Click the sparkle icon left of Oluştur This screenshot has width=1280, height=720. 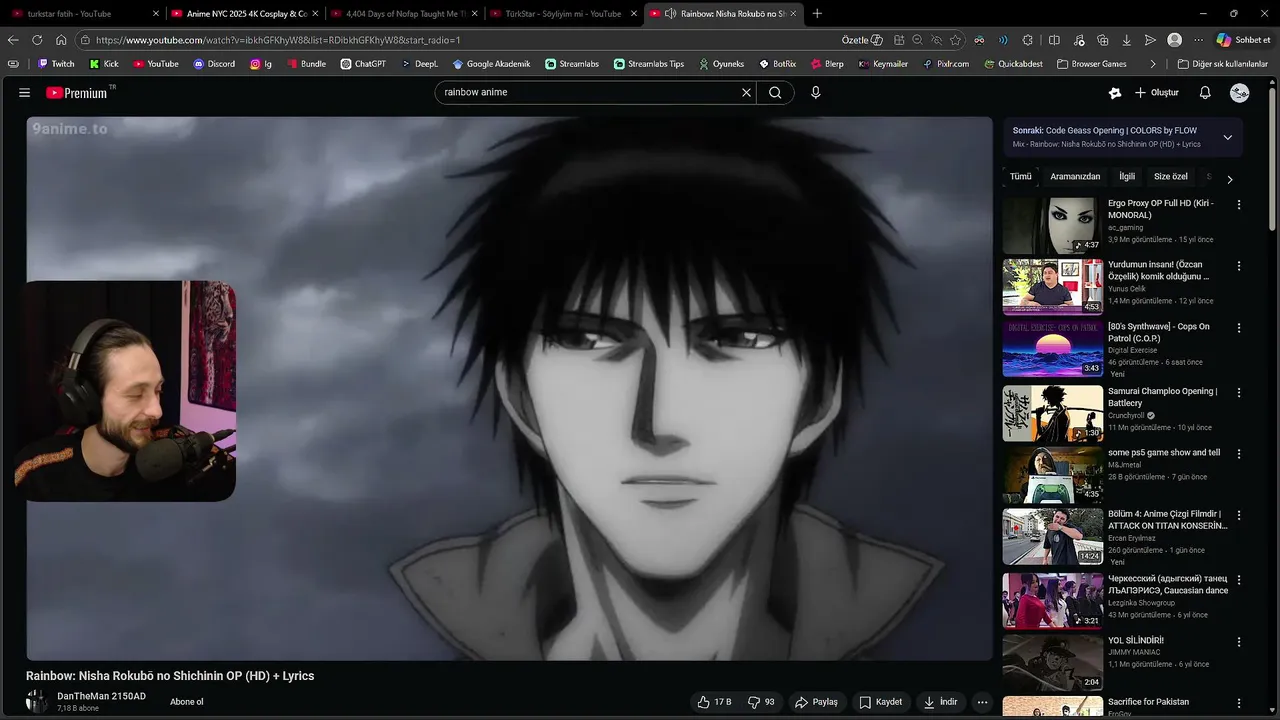[x=1115, y=92]
